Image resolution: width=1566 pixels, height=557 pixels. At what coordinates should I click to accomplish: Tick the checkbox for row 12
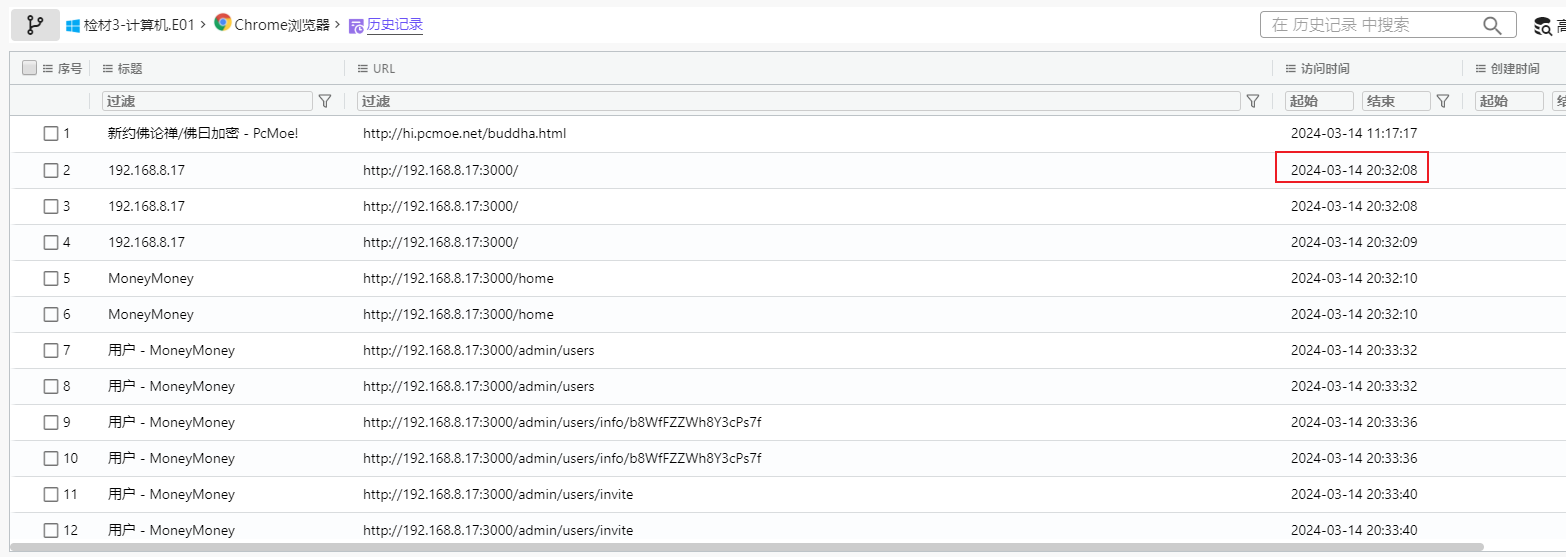click(x=51, y=530)
